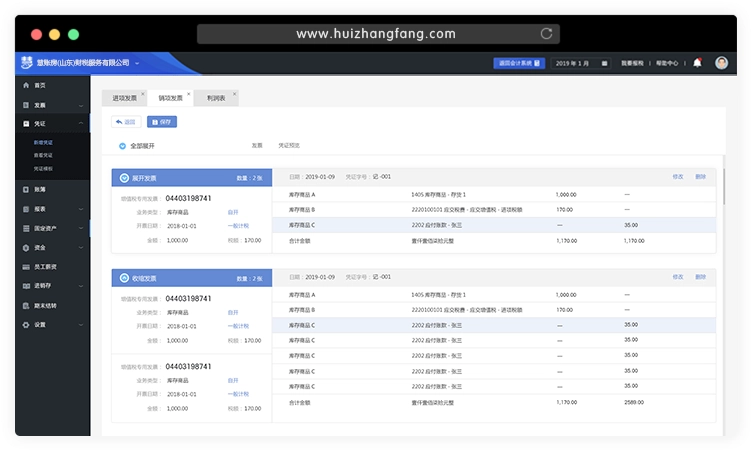The width and height of the screenshot is (752, 451).
Task: Click the calendar icon beside 2019年1月
Action: pyautogui.click(x=604, y=63)
